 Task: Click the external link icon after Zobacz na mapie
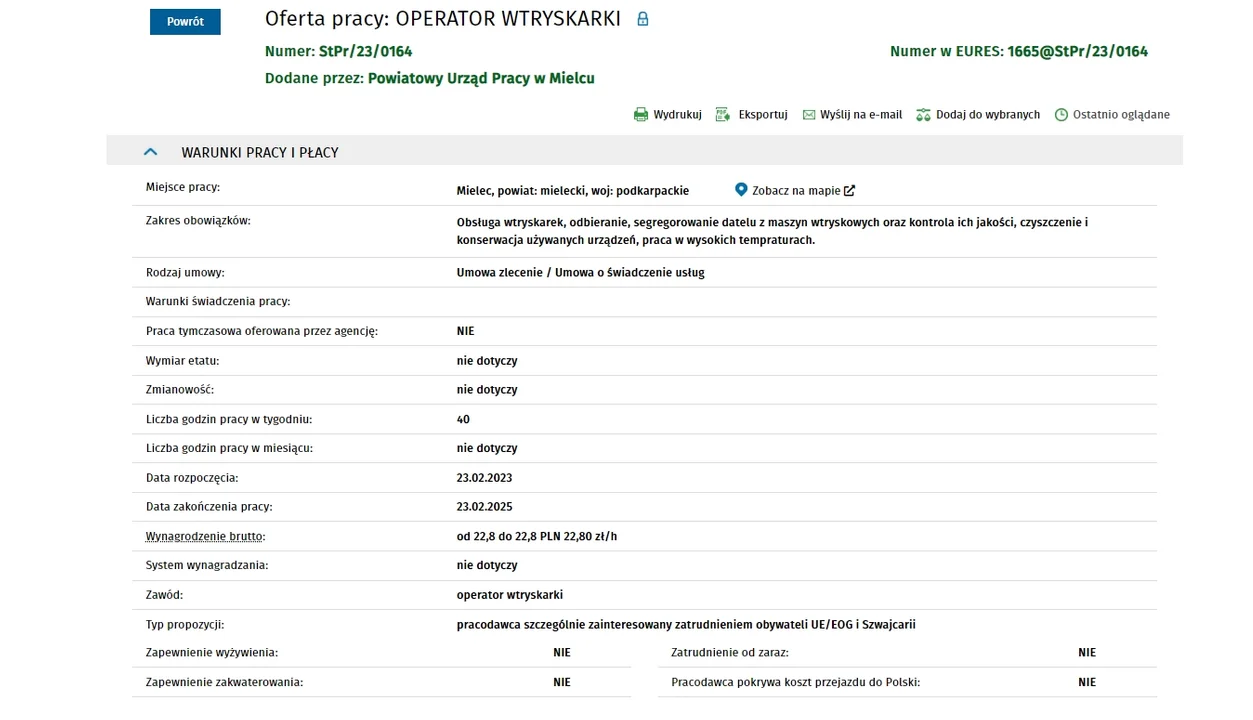[x=849, y=191]
